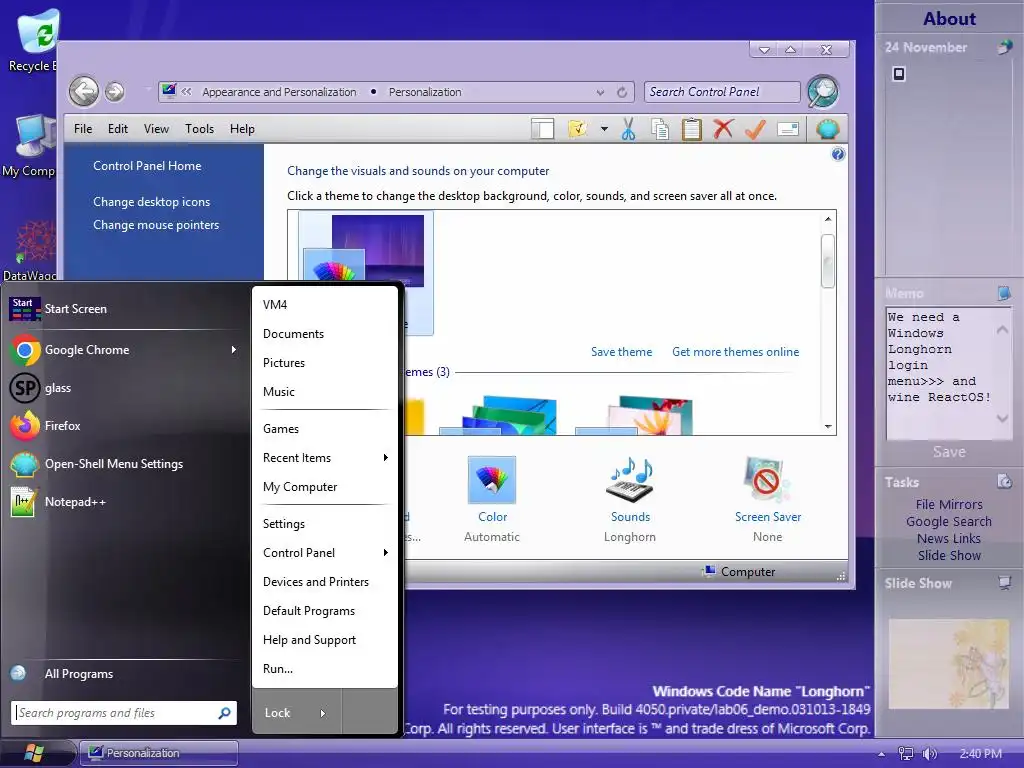1024x768 pixels.
Task: Expand the Recent Items submenu arrow
Action: (385, 458)
